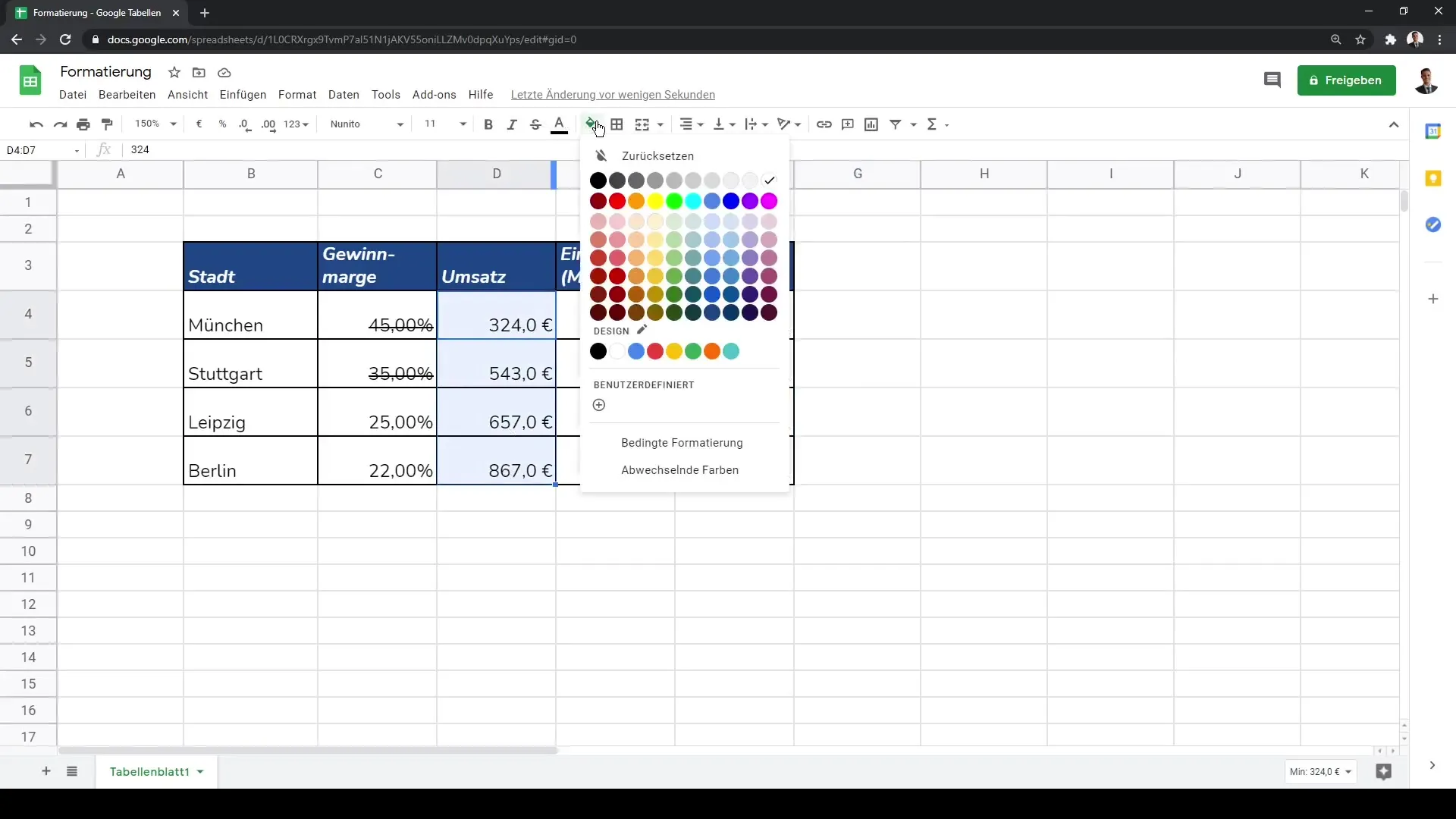Viewport: 1456px width, 819px height.
Task: Open comment history speech bubble icon
Action: coord(1272,80)
